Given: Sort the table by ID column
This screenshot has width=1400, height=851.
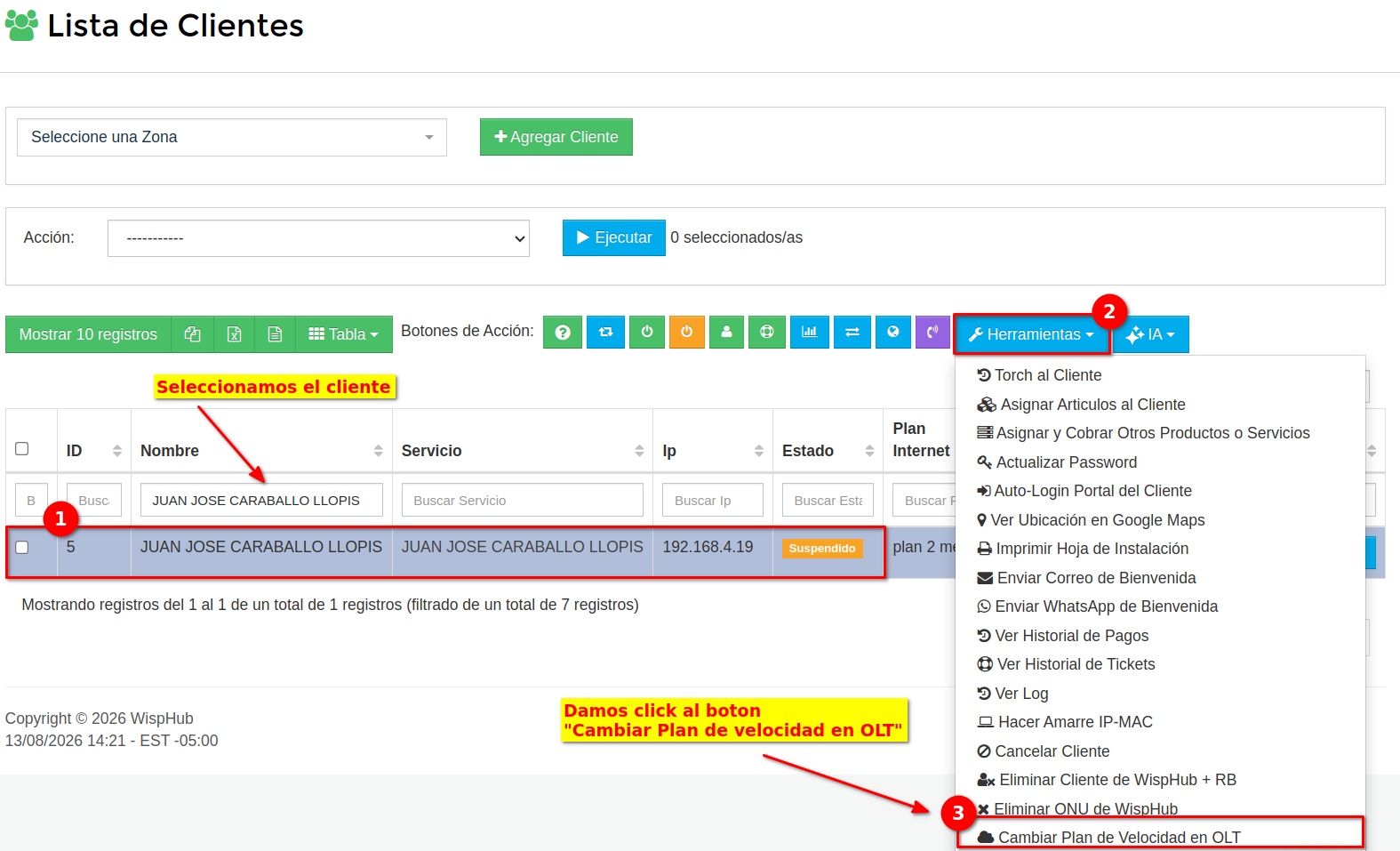Looking at the screenshot, I should click(117, 451).
